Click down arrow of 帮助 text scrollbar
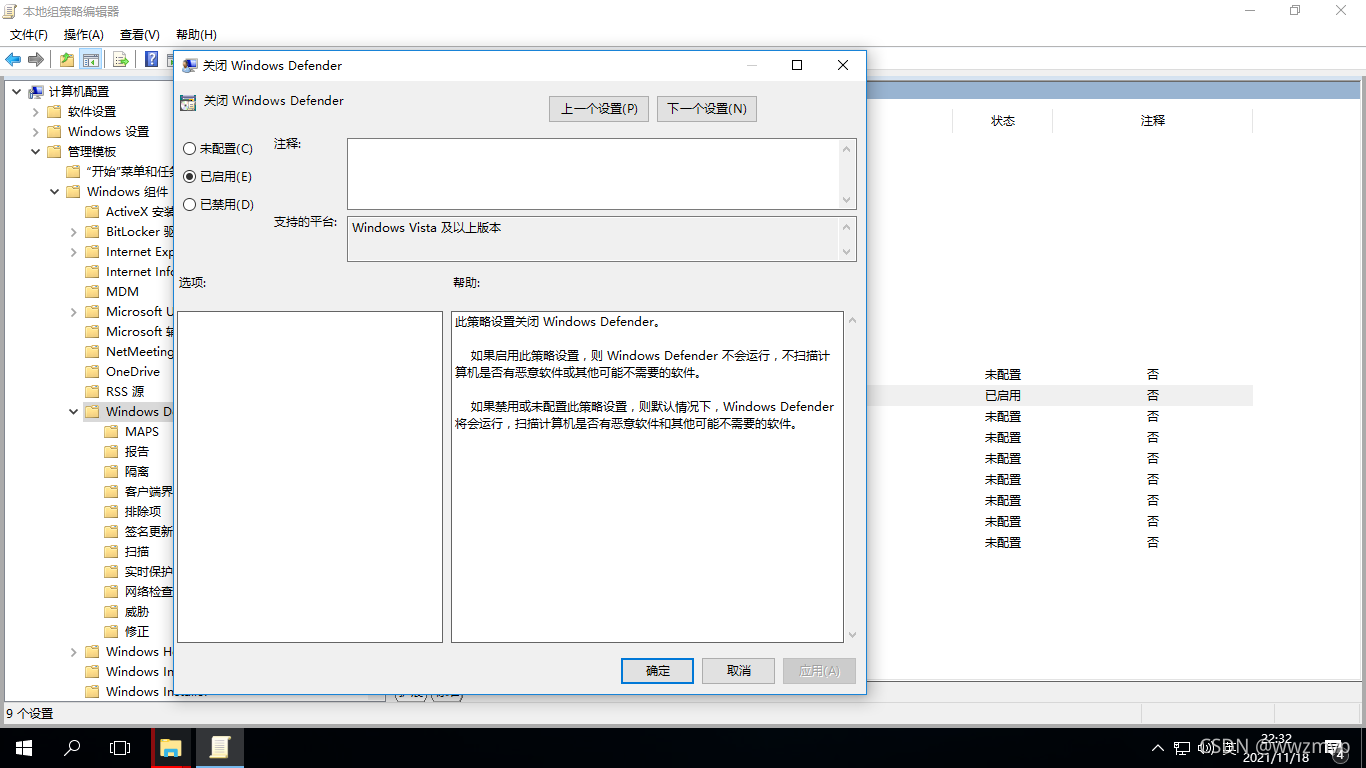The height and width of the screenshot is (768, 1366). (852, 634)
